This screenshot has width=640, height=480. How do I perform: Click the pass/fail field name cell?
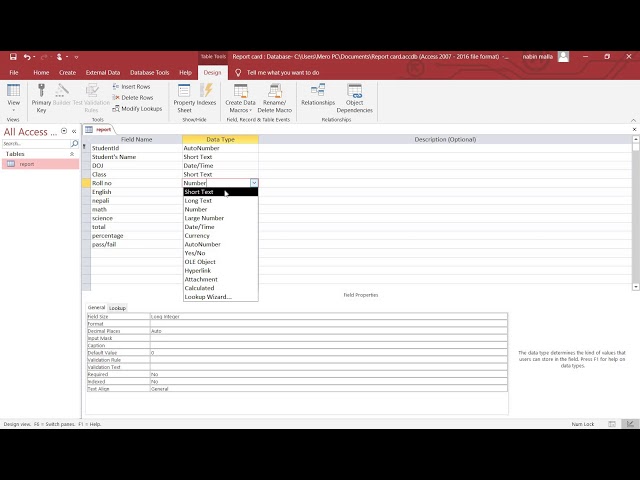pos(136,244)
